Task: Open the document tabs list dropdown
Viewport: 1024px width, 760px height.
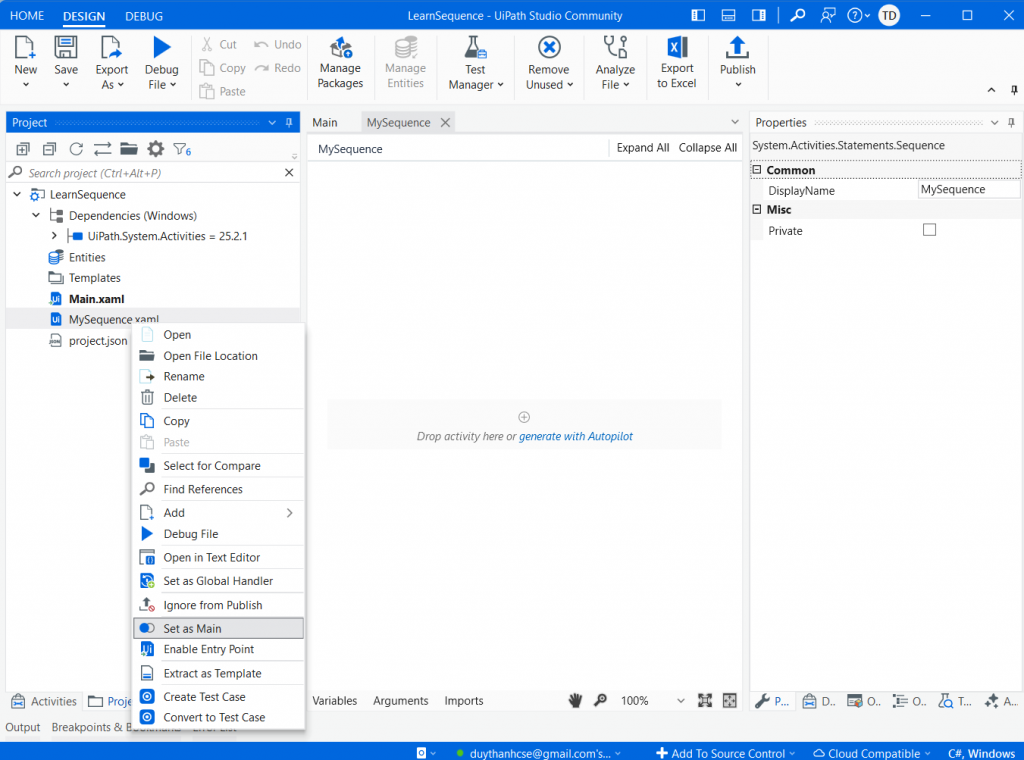Action: click(x=735, y=122)
